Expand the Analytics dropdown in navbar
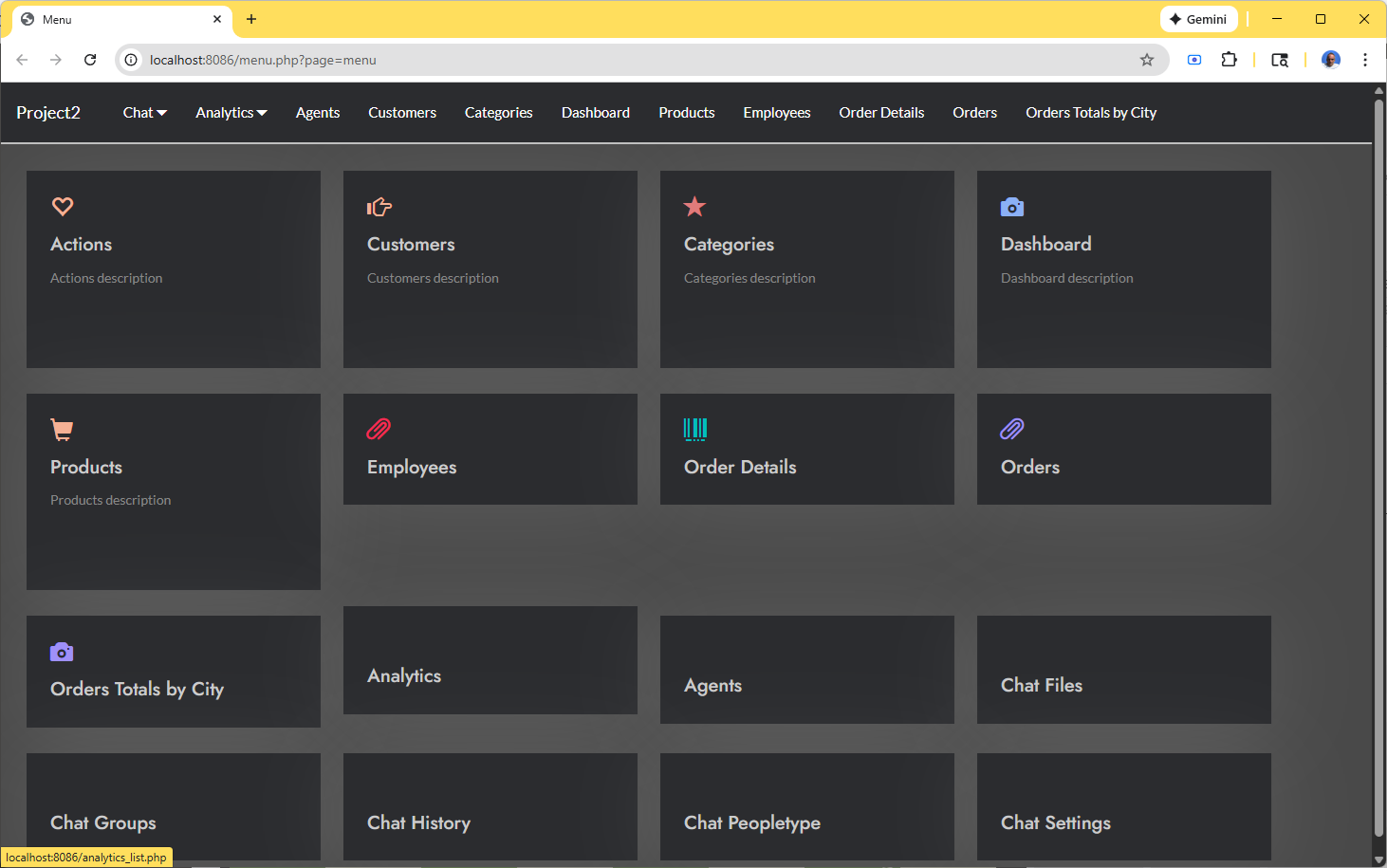The width and height of the screenshot is (1387, 868). coord(231,113)
